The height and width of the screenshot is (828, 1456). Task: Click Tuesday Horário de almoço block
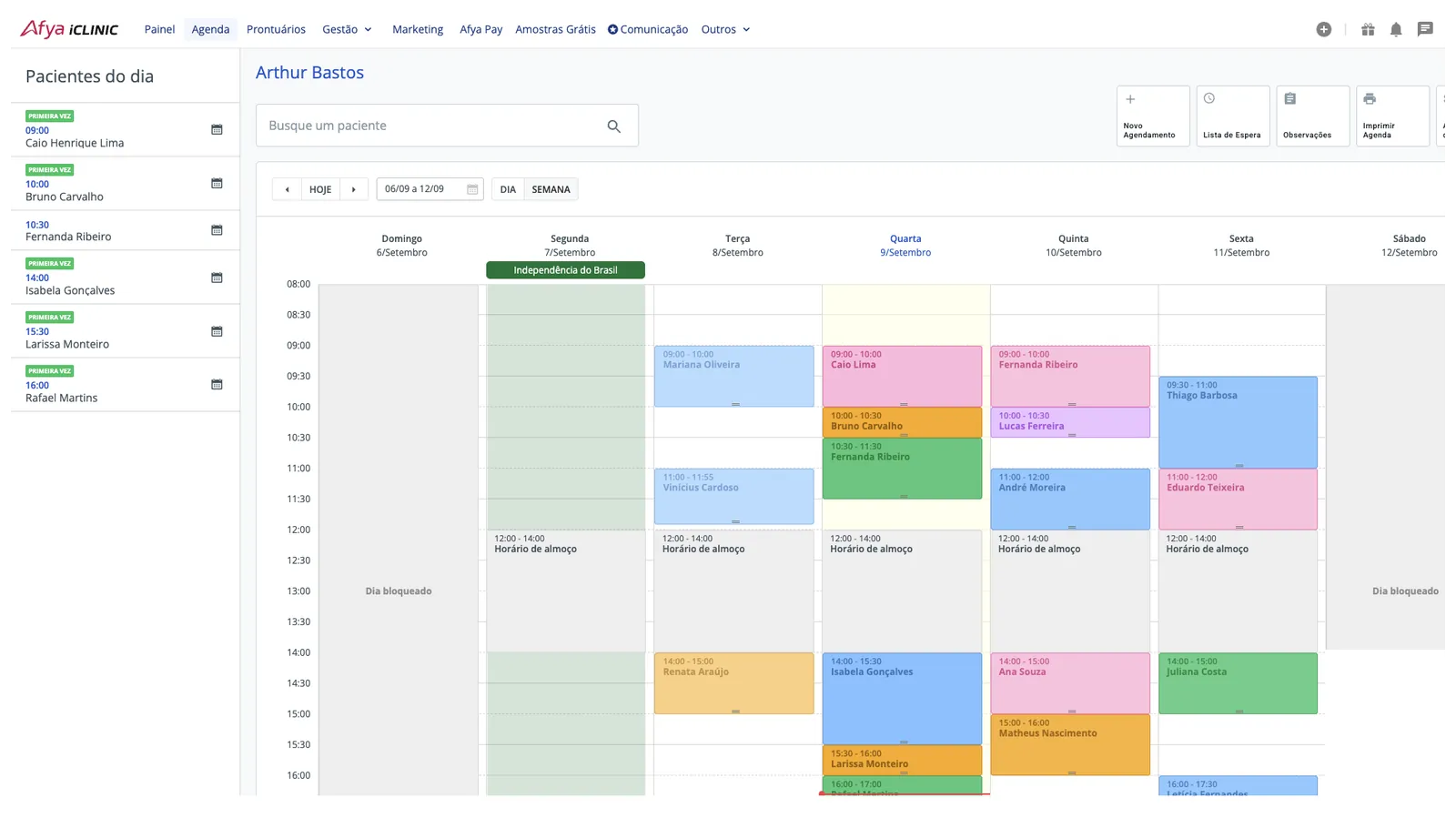pos(733,591)
